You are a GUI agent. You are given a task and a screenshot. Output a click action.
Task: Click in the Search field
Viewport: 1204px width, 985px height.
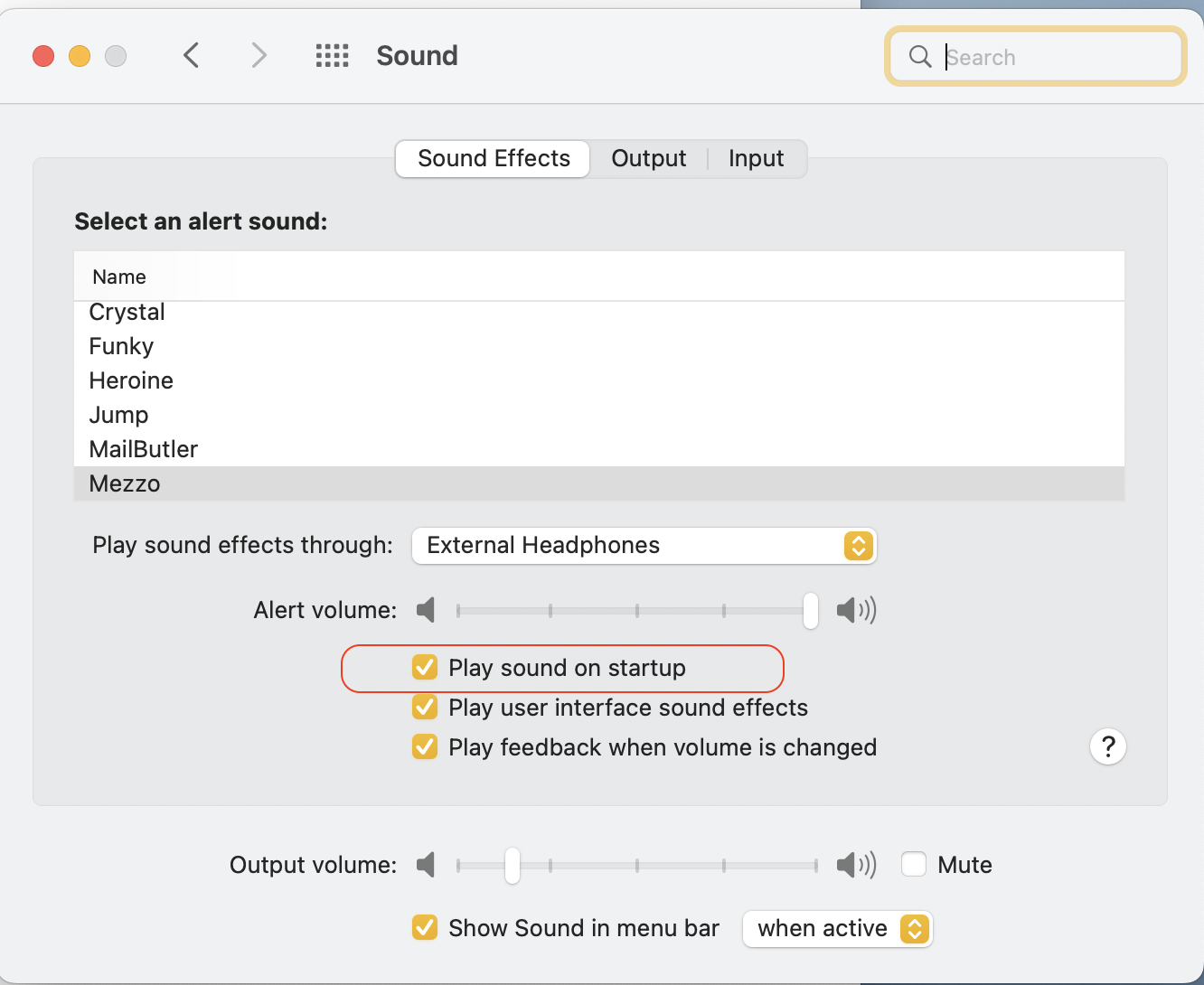(1058, 58)
